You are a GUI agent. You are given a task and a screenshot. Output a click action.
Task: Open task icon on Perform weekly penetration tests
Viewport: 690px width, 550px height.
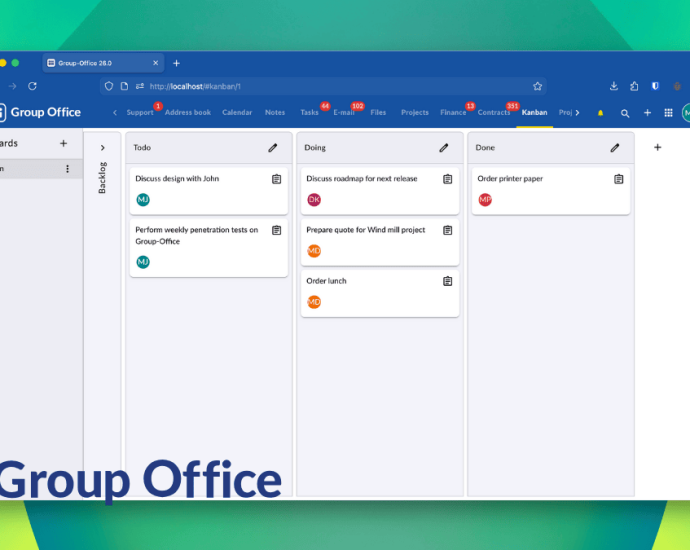[x=276, y=230]
